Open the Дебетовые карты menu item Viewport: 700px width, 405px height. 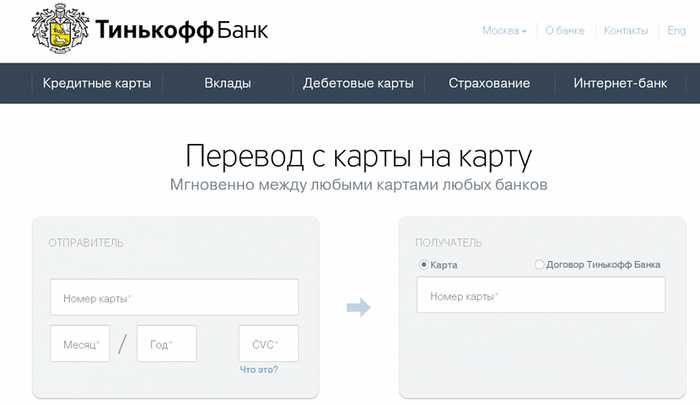click(358, 83)
